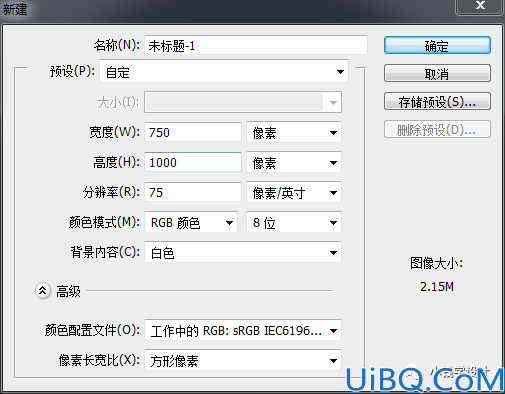
Task: Click the 分辨率 input field with 75
Action: point(193,192)
